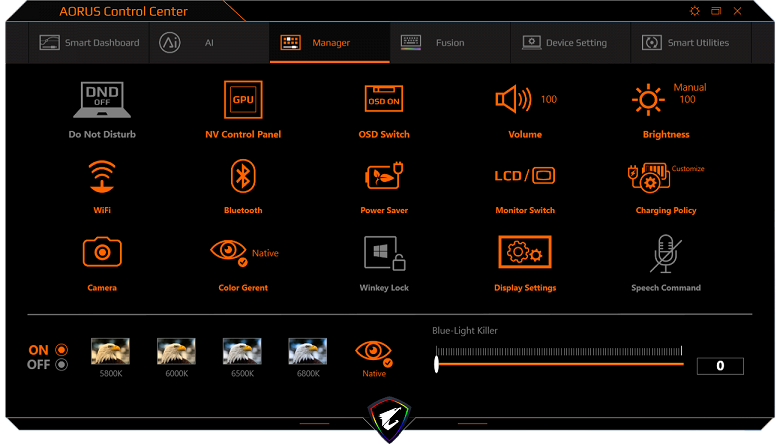Click the Power Saver label
This screenshot has height=444, width=780.
(384, 210)
